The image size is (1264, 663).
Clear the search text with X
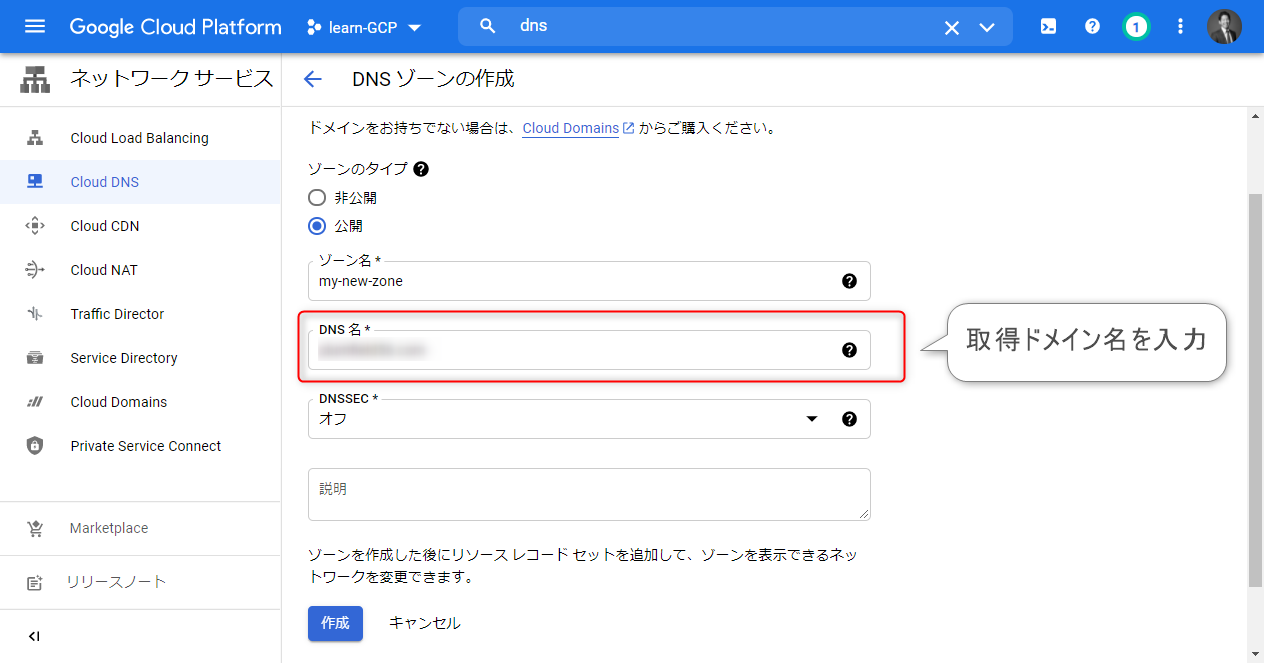click(952, 27)
